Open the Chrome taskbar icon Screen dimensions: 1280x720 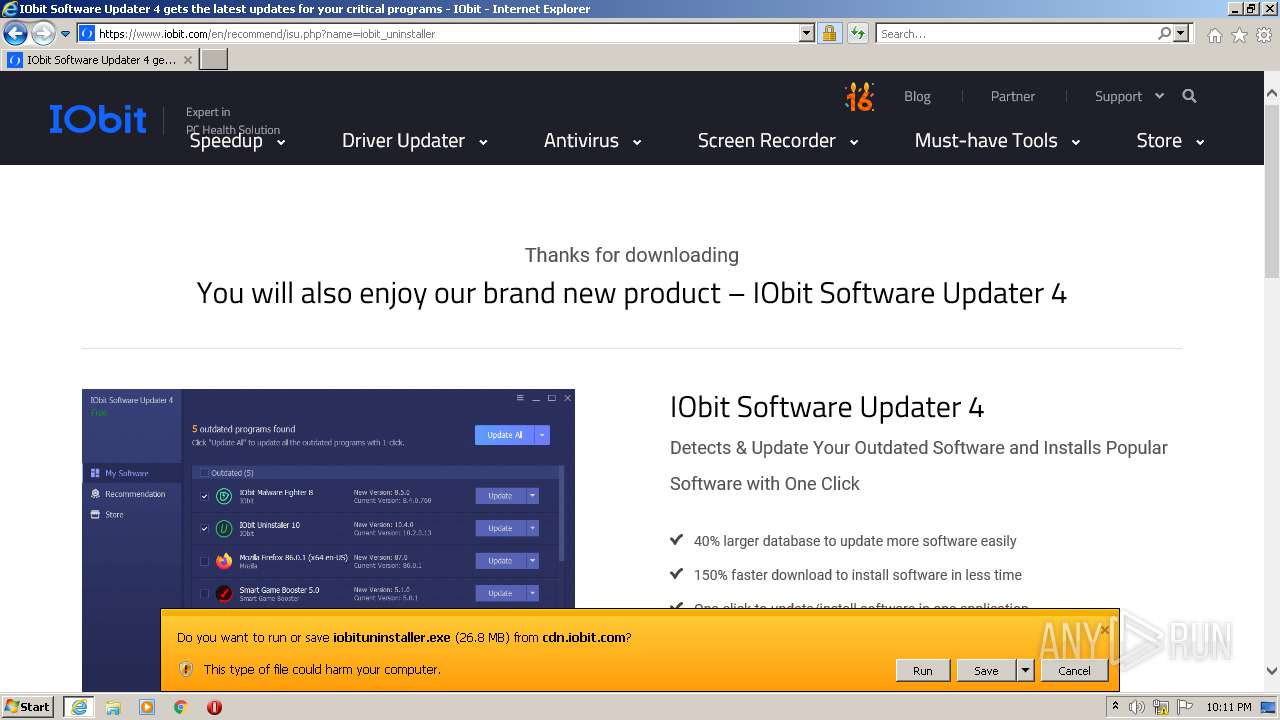(x=181, y=707)
